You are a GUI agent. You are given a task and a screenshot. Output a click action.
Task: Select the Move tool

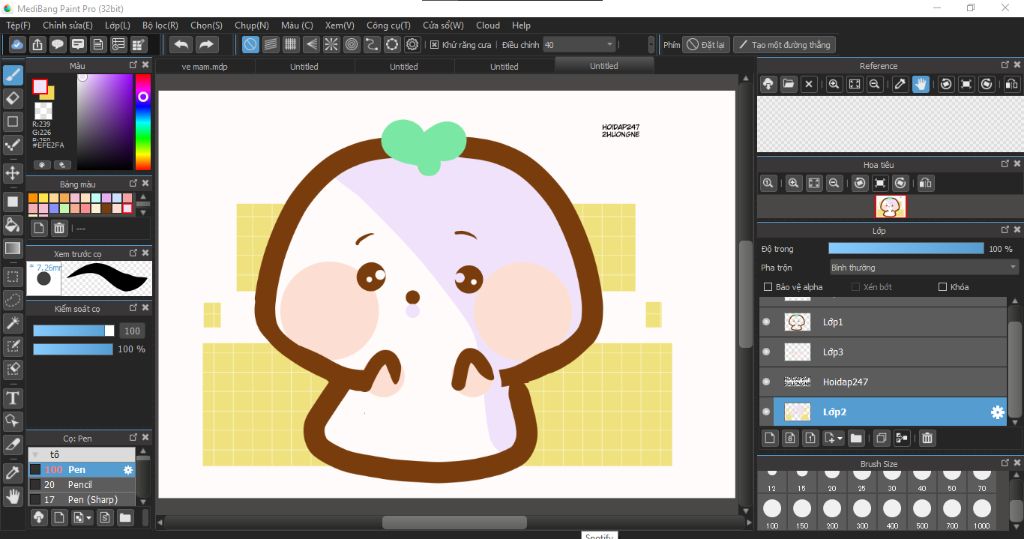pyautogui.click(x=13, y=173)
